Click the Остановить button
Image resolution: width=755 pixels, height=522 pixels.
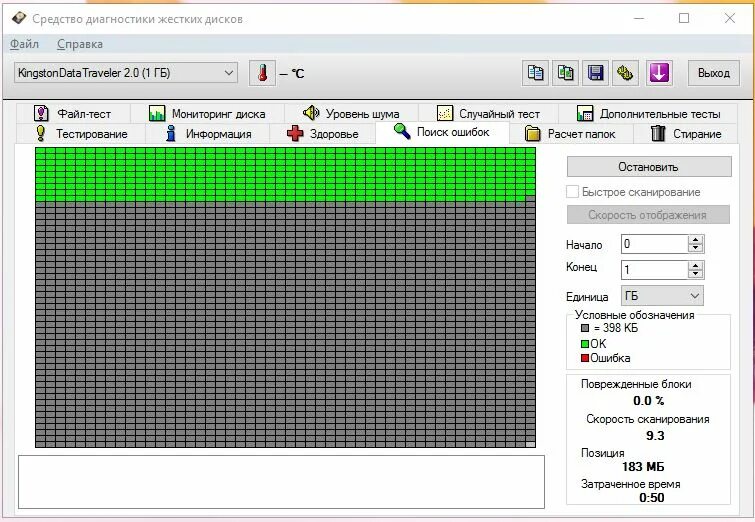[x=649, y=167]
